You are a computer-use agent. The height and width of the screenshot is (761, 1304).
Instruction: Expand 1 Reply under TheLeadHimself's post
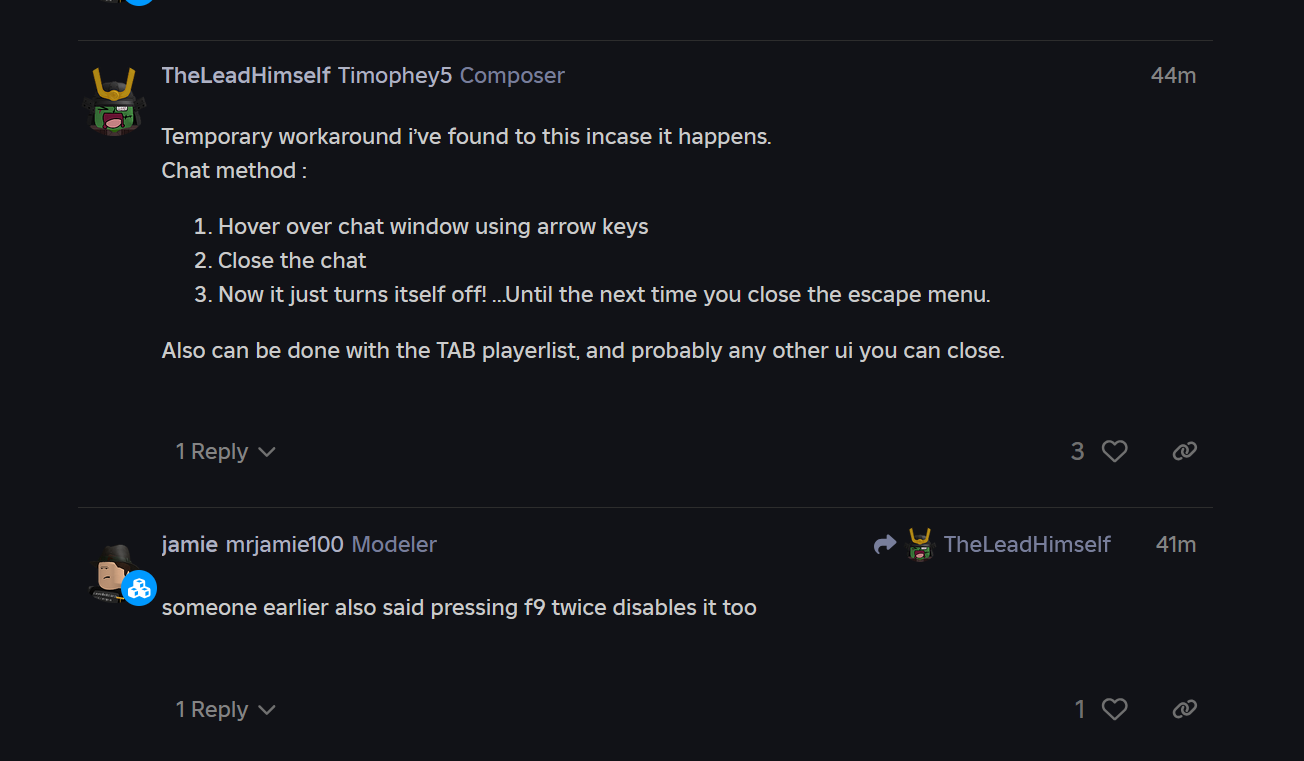click(x=212, y=452)
